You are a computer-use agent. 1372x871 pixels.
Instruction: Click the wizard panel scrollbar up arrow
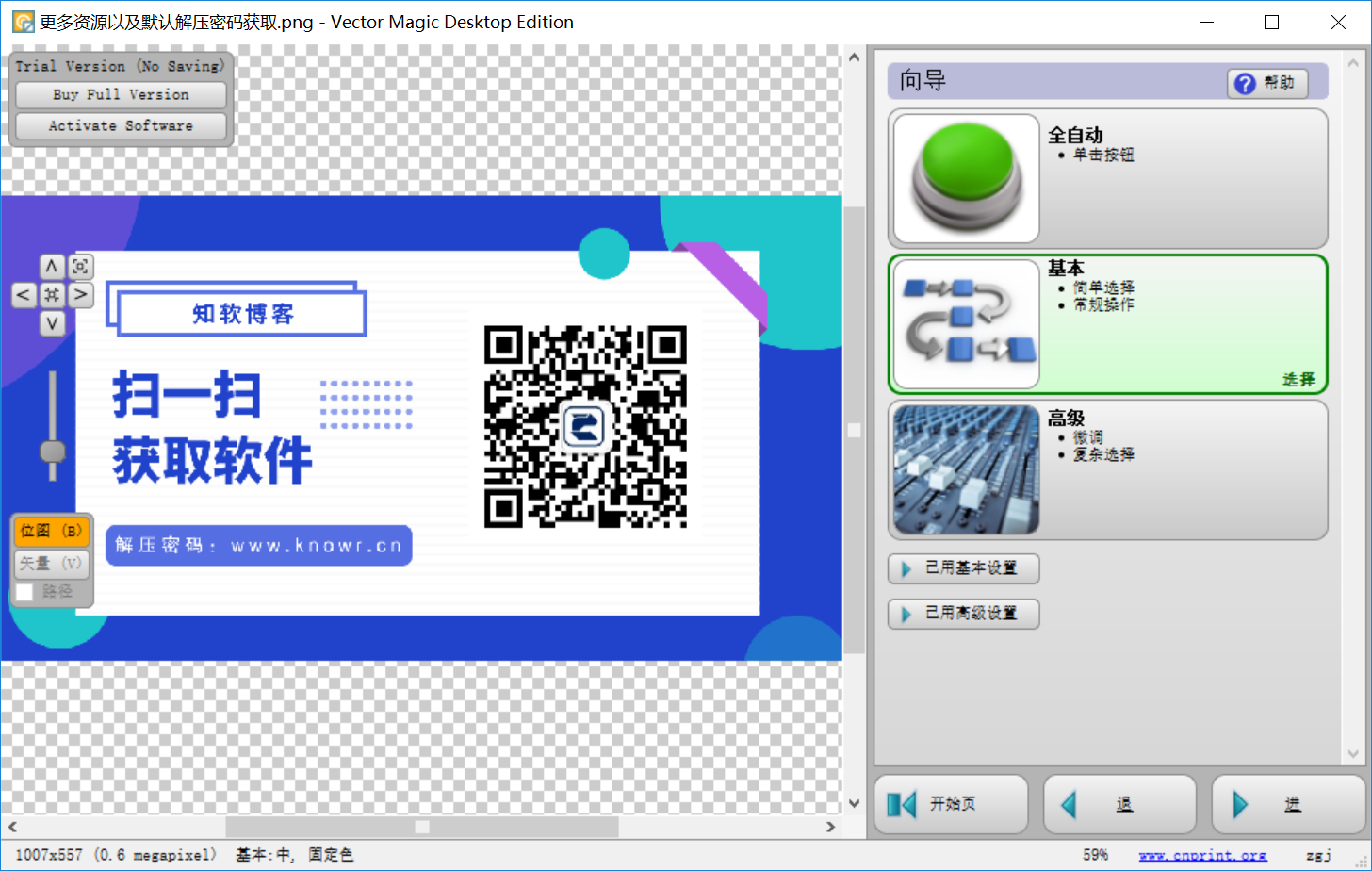[1354, 64]
